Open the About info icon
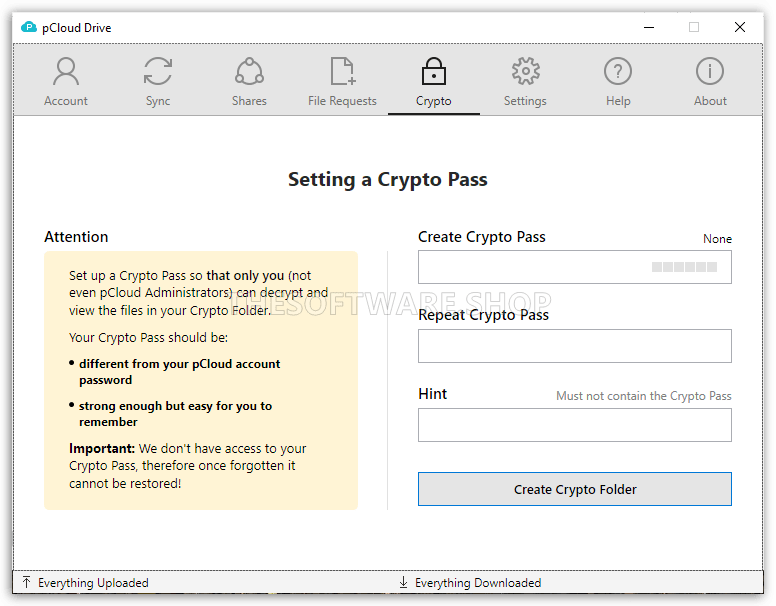776x606 pixels. pyautogui.click(x=710, y=71)
